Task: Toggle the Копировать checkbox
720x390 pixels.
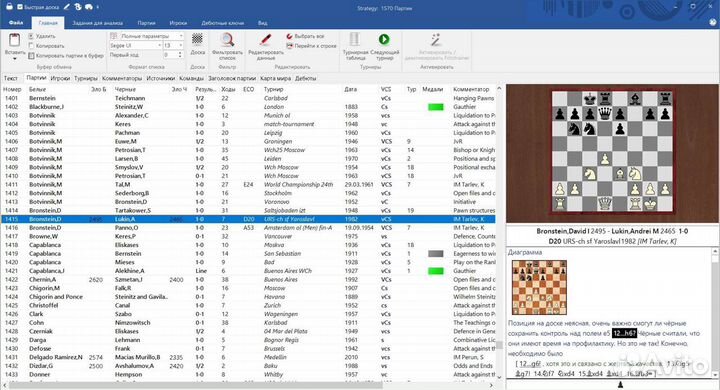Action: tap(31, 45)
